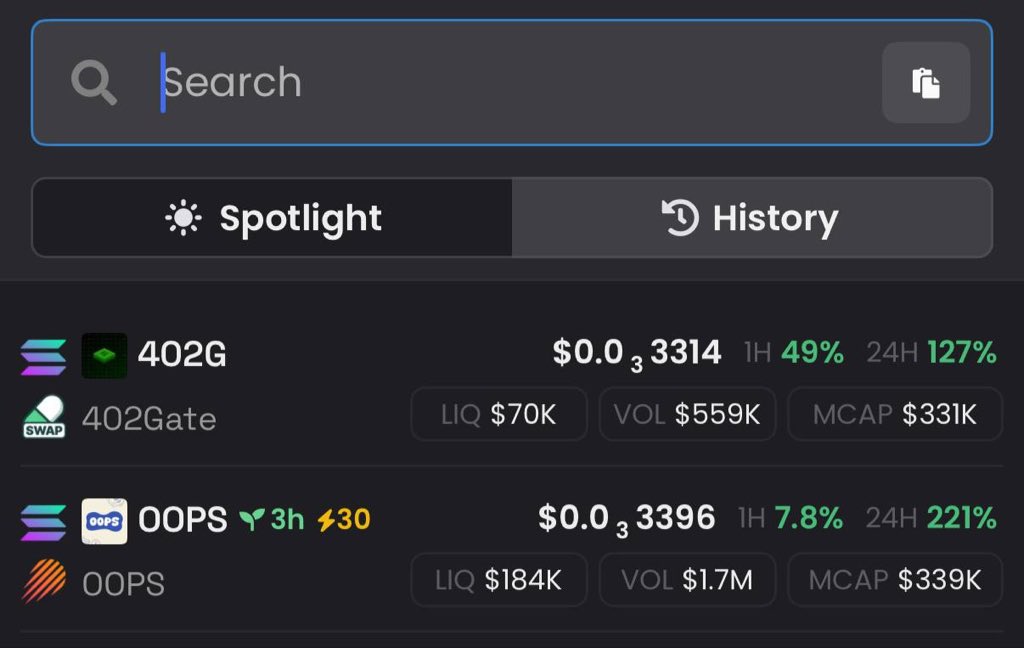Click the 402G 1H change 49%
The image size is (1024, 648).
[x=794, y=353]
